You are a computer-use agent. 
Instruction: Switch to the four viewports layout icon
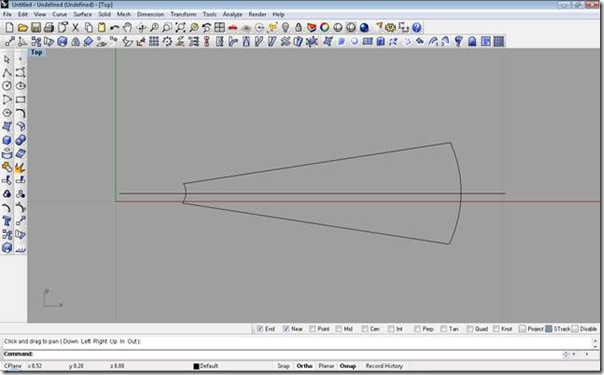point(220,27)
